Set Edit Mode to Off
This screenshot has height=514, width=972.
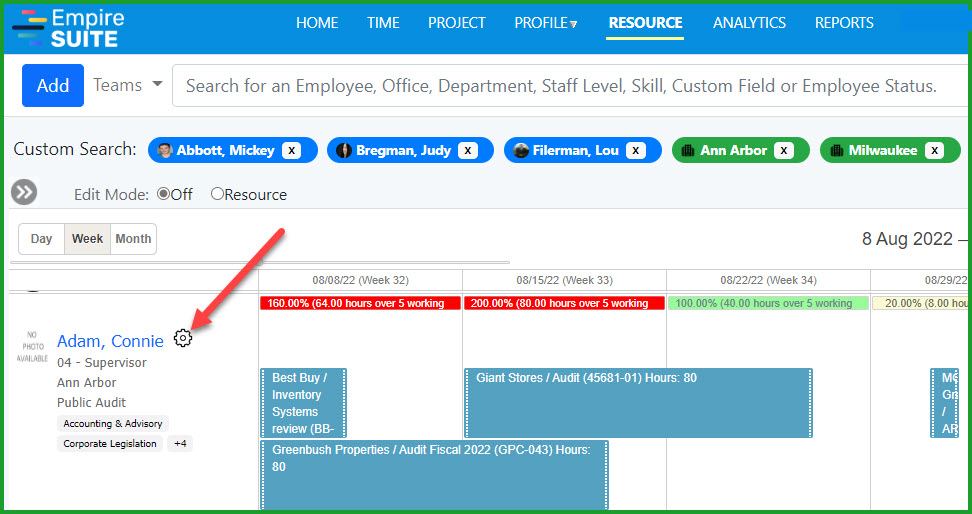tap(164, 194)
